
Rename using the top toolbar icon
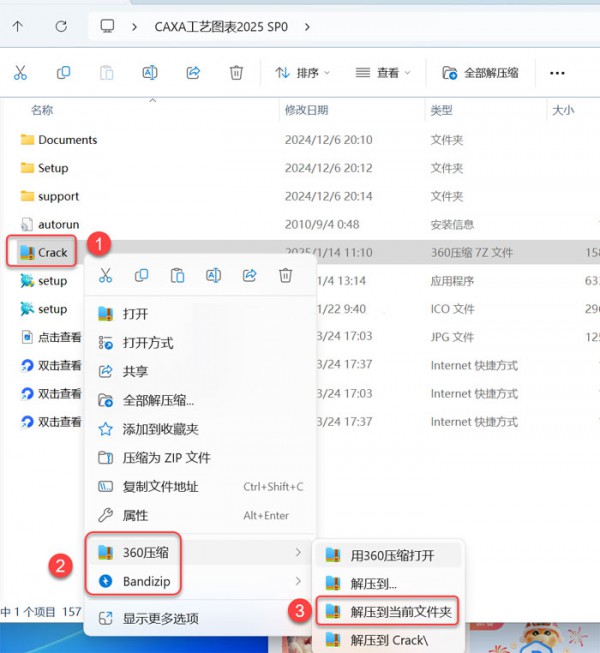150,73
